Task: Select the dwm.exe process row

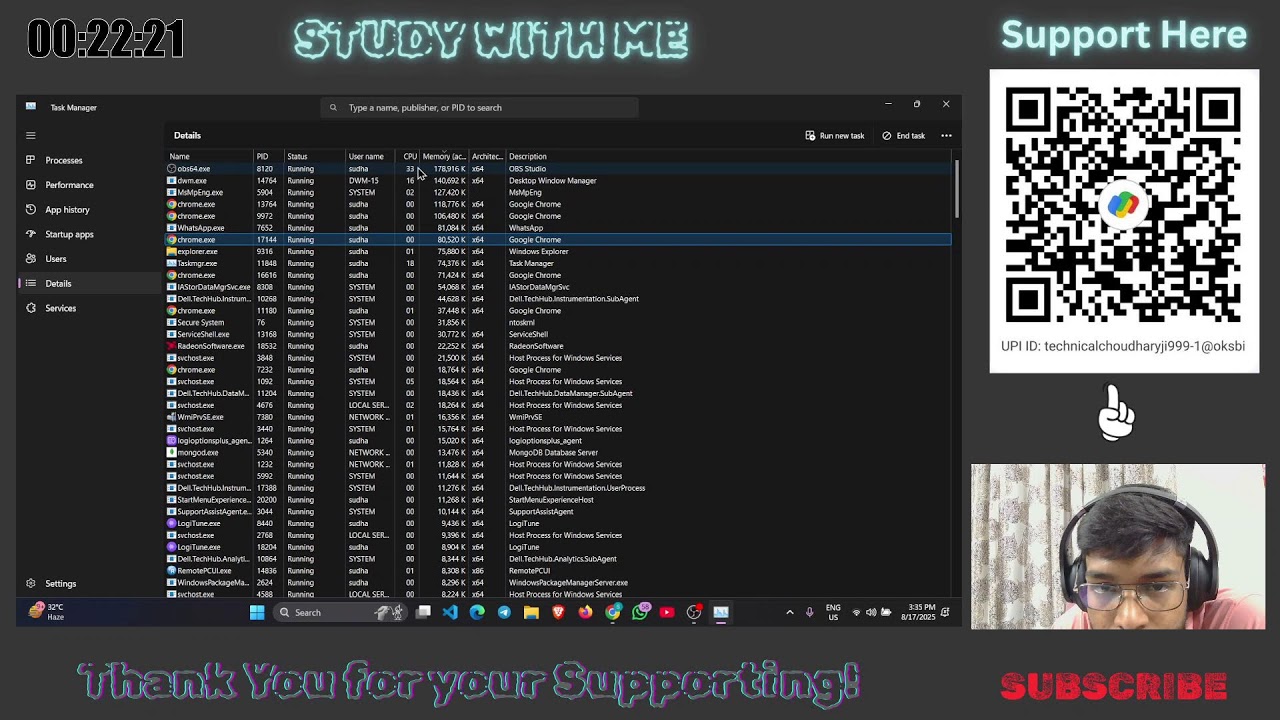Action: click(558, 181)
